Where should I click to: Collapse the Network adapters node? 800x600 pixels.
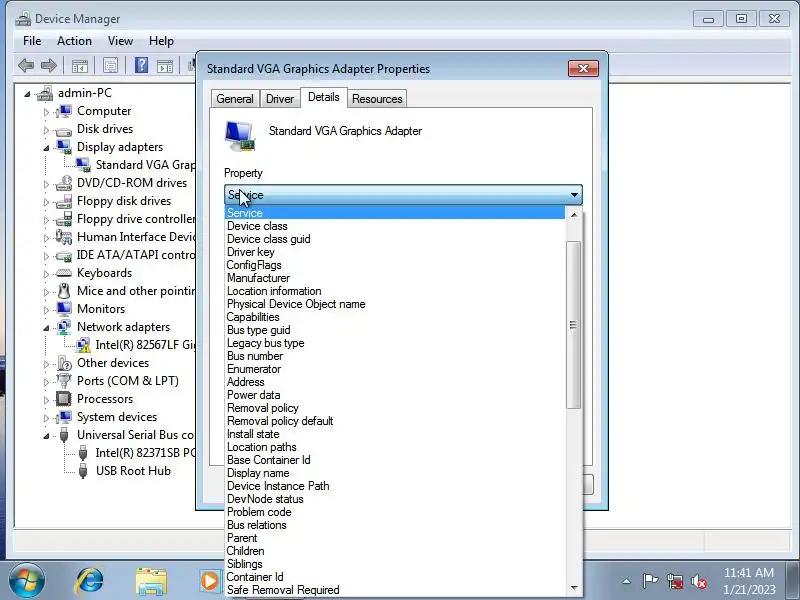click(x=46, y=328)
